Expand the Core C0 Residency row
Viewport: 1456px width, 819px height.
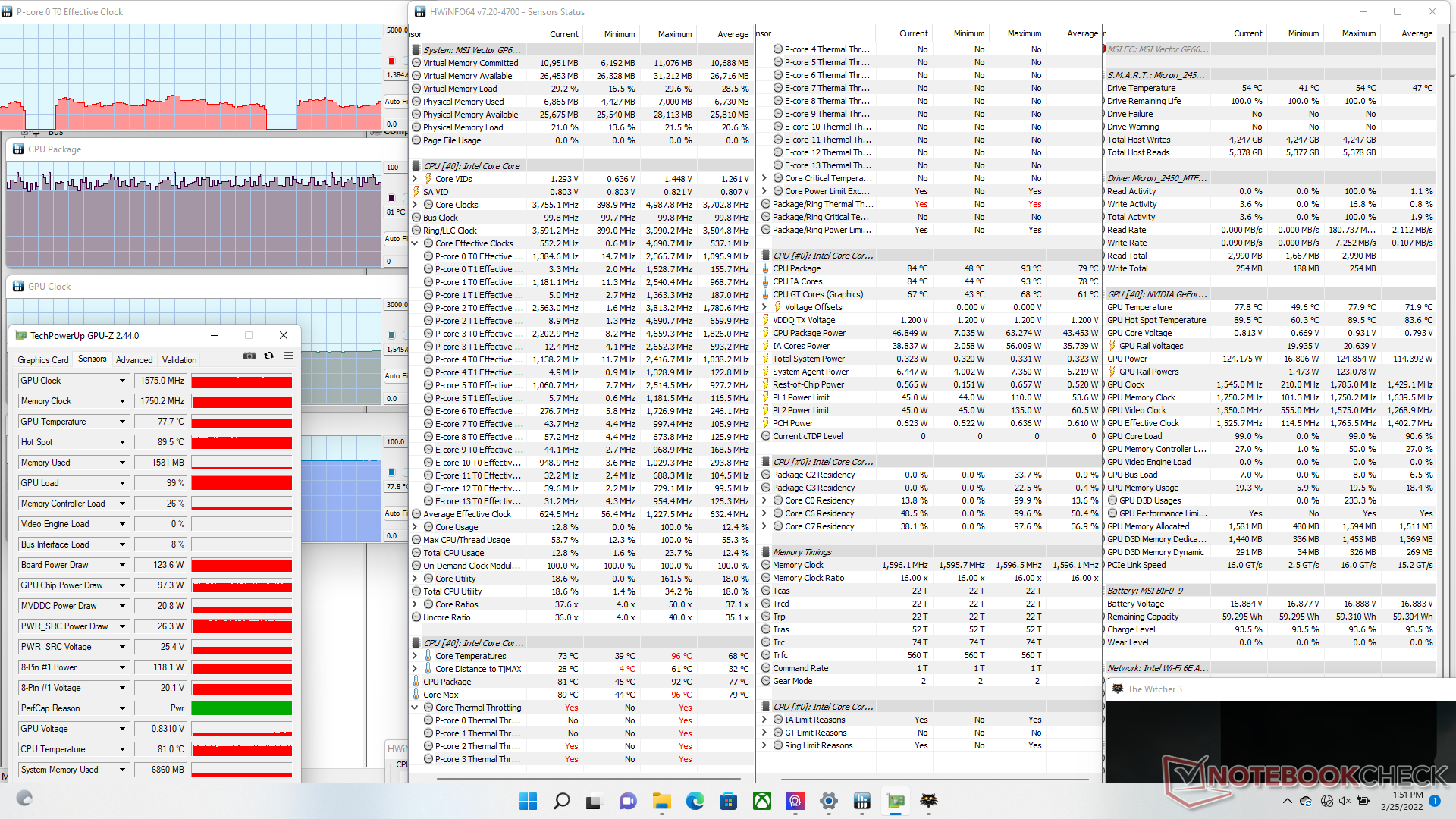[x=764, y=500]
